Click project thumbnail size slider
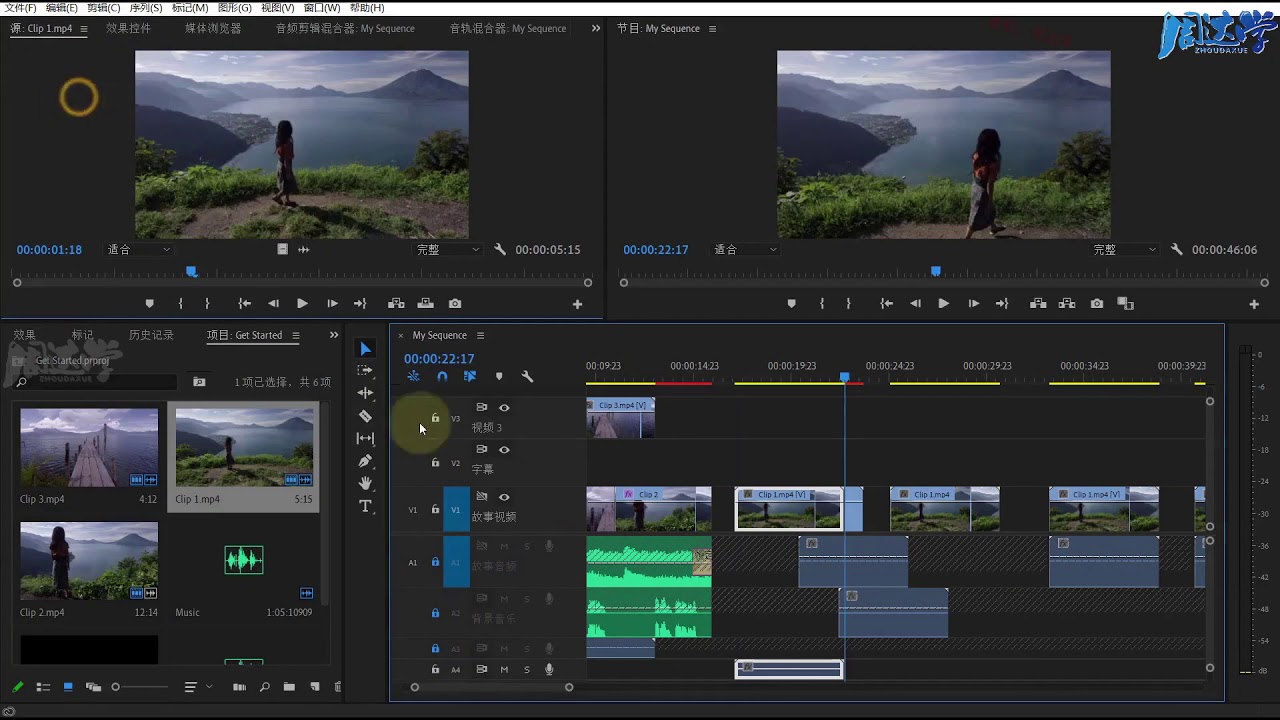This screenshot has height=720, width=1280. [141, 687]
